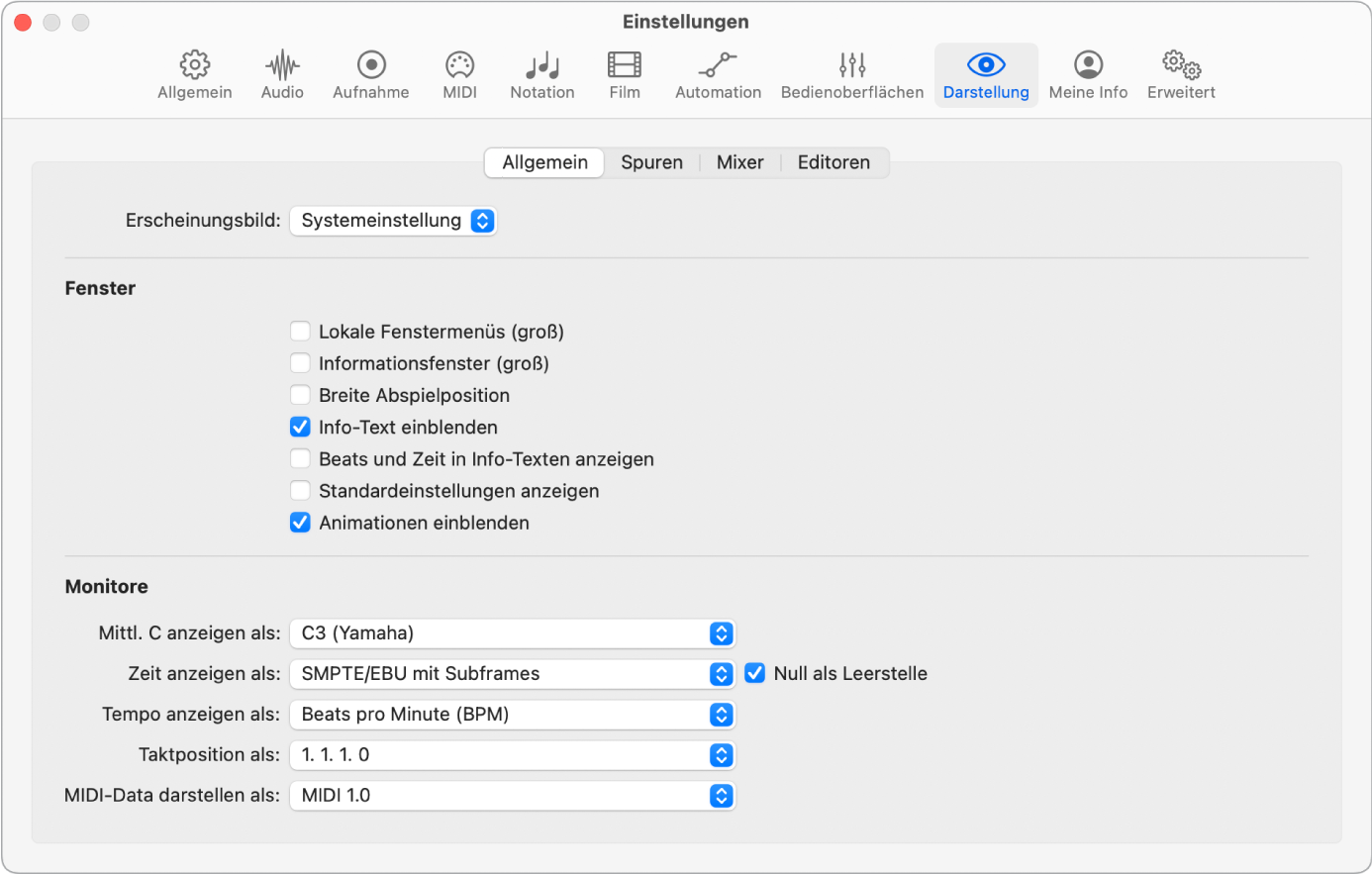
Task: Uncheck Animationen einblenden
Action: coord(300,523)
